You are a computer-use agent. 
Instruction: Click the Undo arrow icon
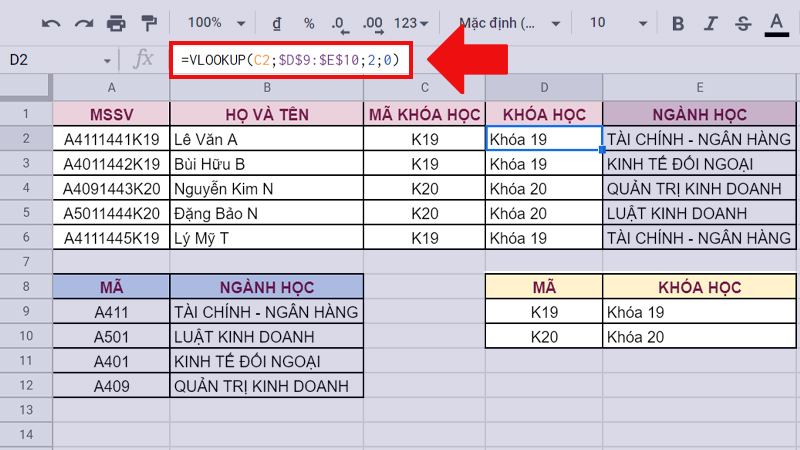coord(51,22)
